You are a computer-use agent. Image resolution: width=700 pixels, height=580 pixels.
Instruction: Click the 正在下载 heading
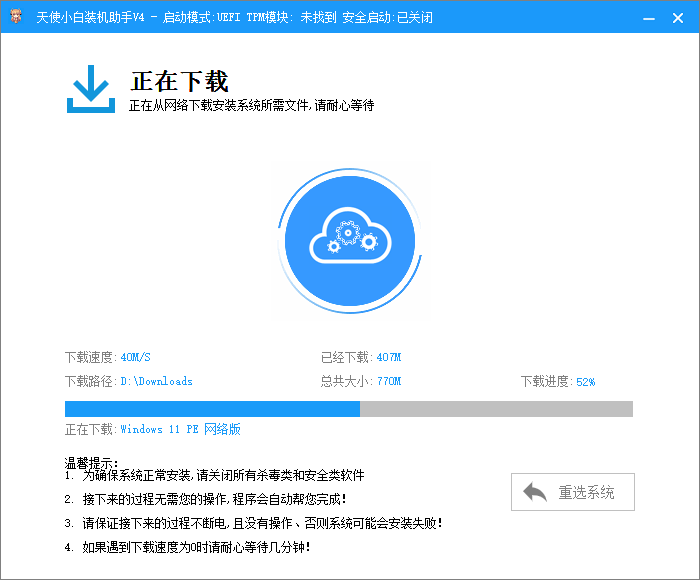(179, 81)
